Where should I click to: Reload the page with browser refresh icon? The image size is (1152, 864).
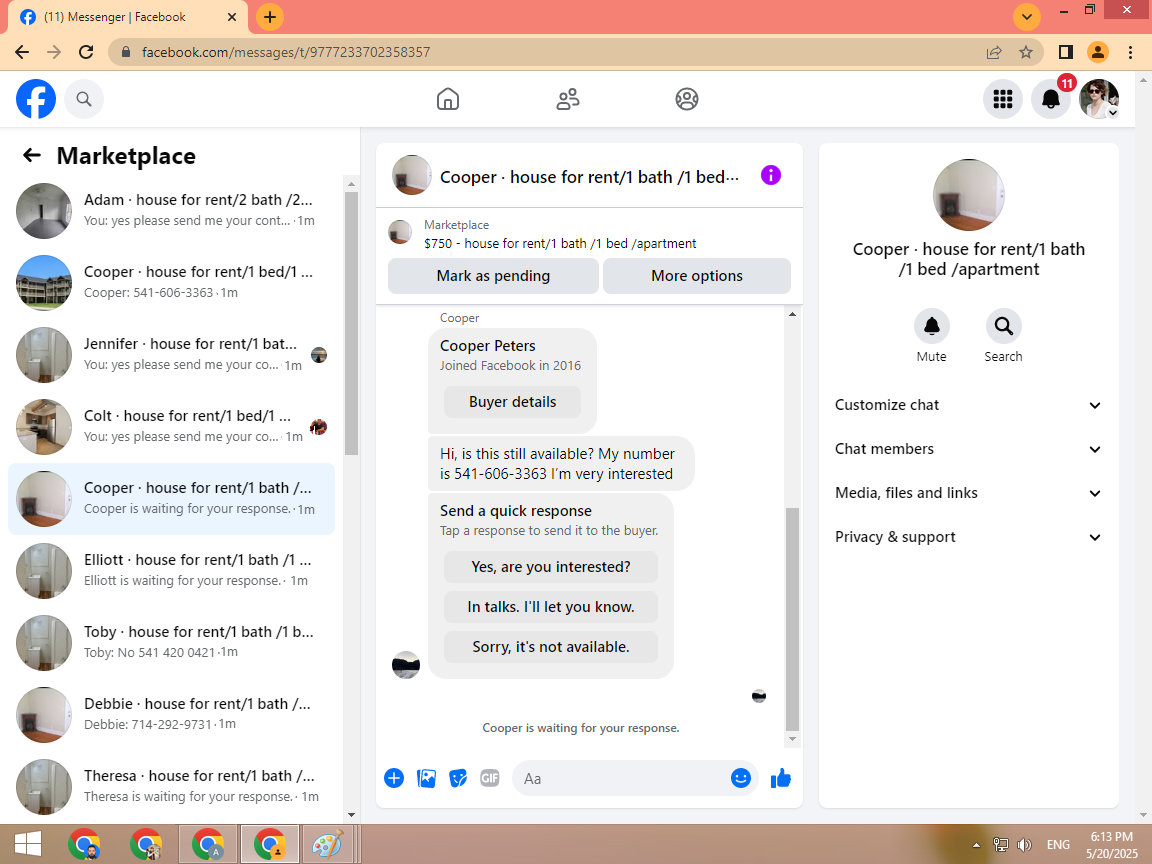pos(86,52)
